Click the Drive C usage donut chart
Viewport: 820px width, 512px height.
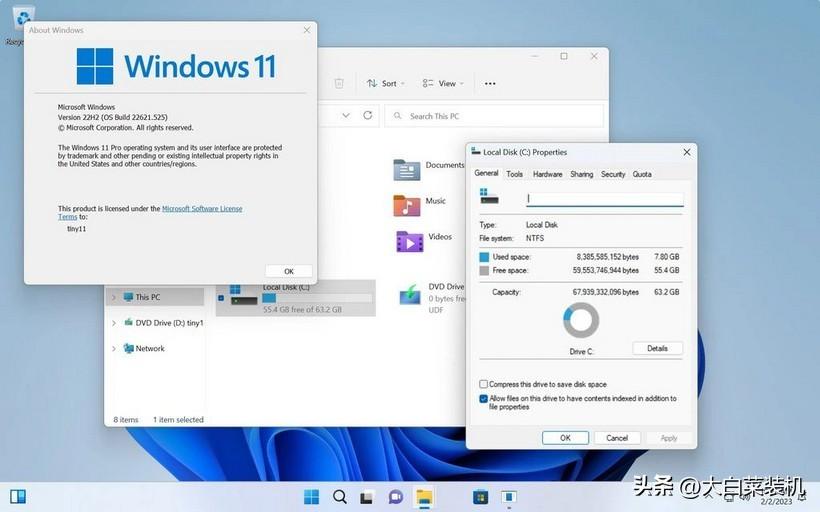point(581,320)
